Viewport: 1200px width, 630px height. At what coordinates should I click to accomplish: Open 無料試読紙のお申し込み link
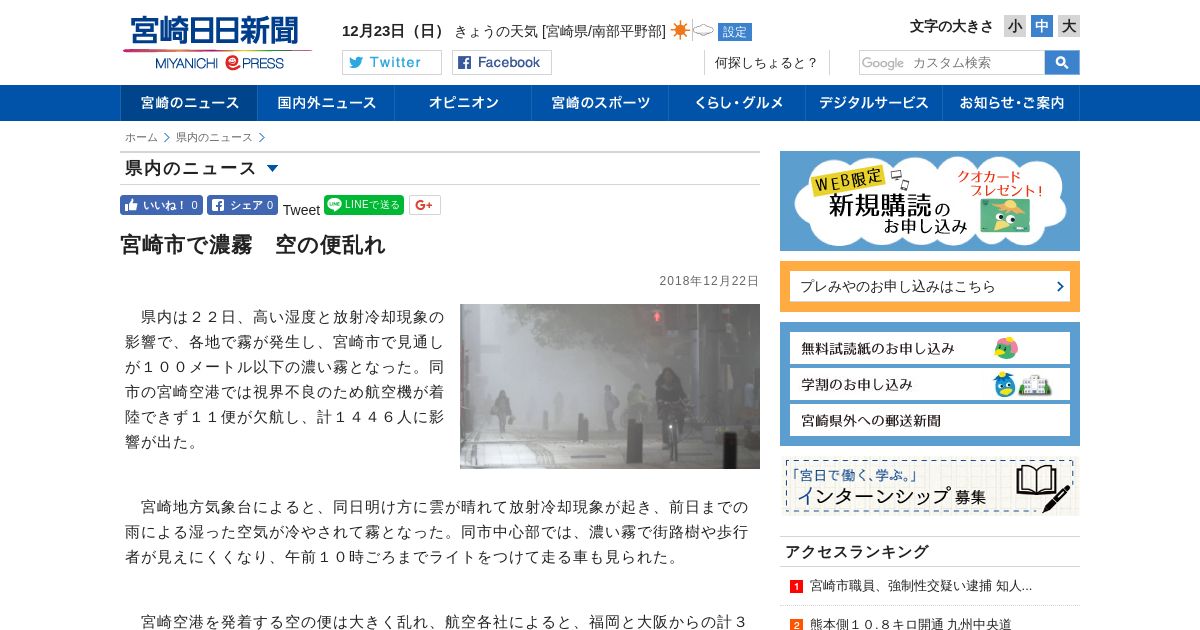point(930,348)
